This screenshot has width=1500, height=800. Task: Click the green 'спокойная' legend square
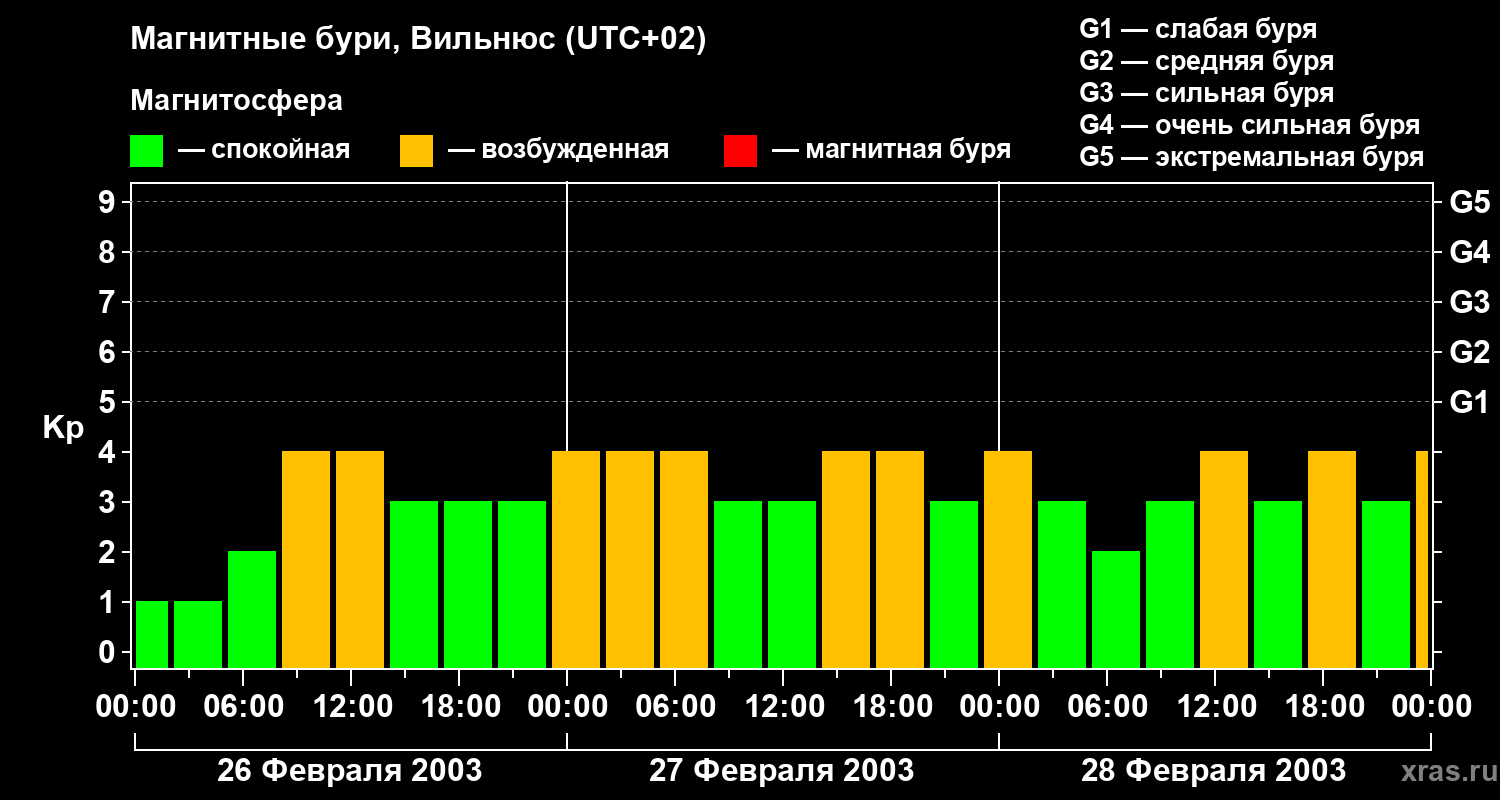pyautogui.click(x=146, y=151)
